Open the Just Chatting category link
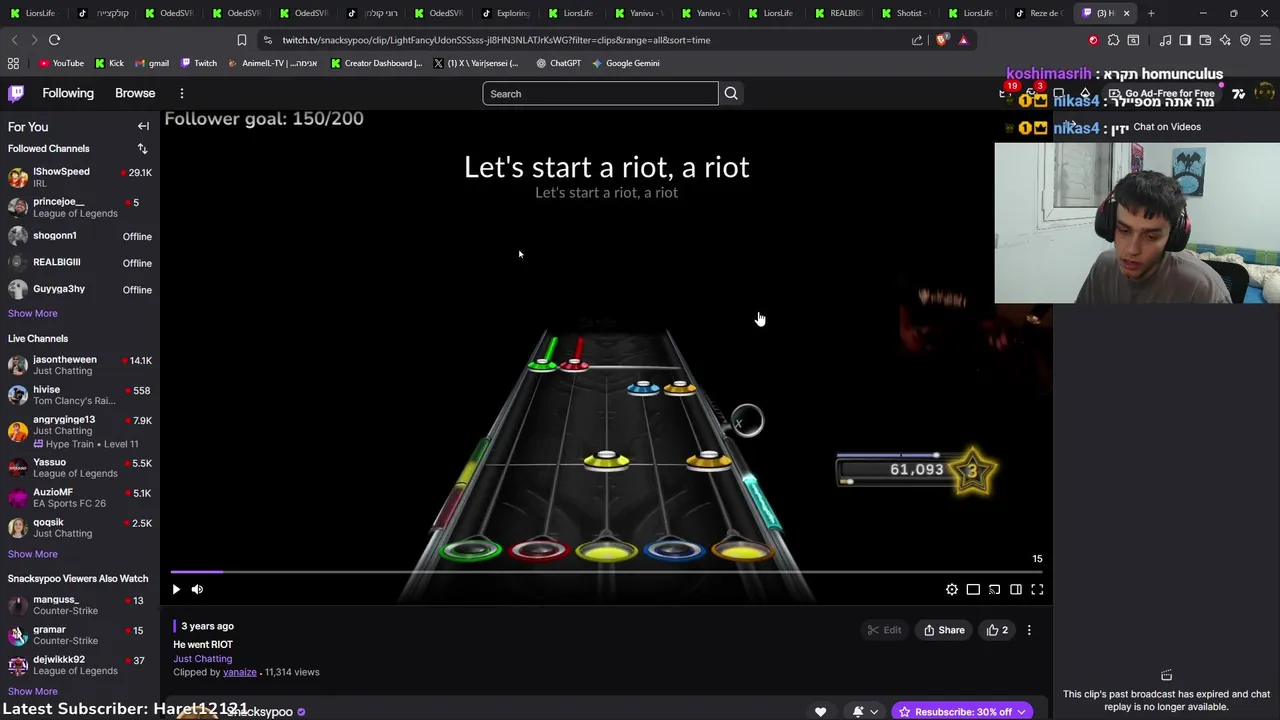 pos(202,659)
